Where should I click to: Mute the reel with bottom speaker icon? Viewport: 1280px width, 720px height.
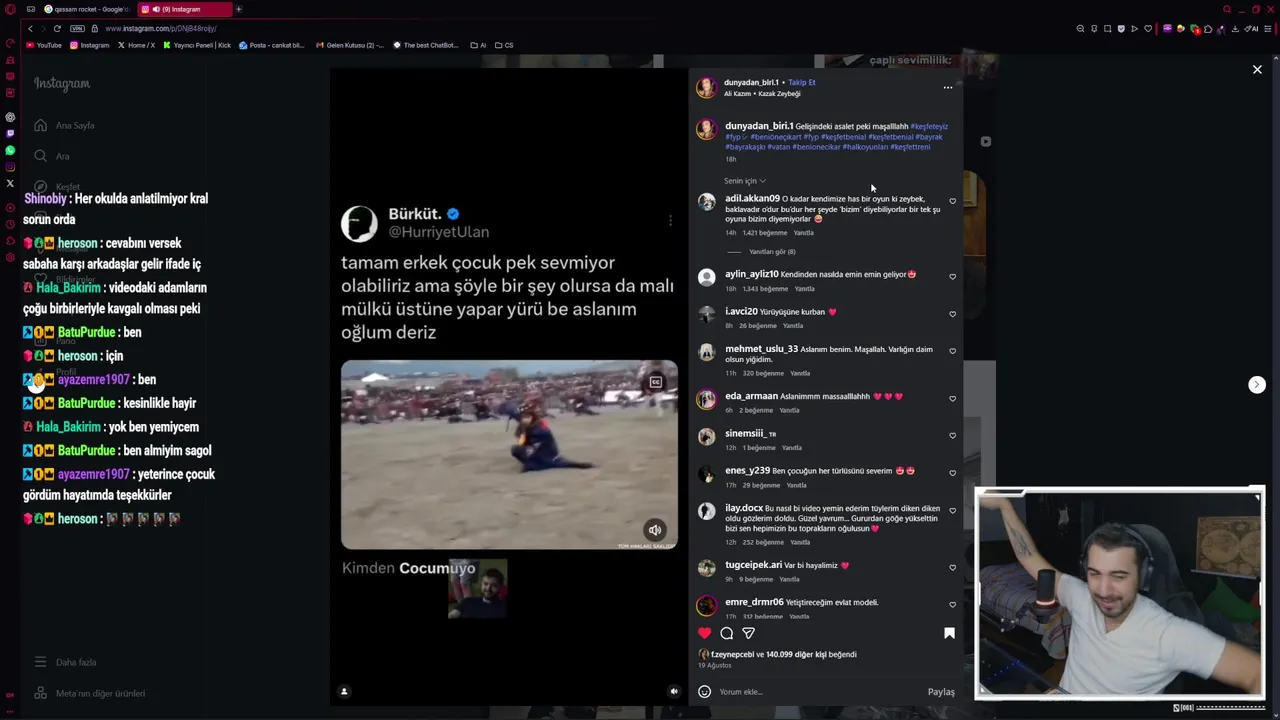click(x=674, y=691)
